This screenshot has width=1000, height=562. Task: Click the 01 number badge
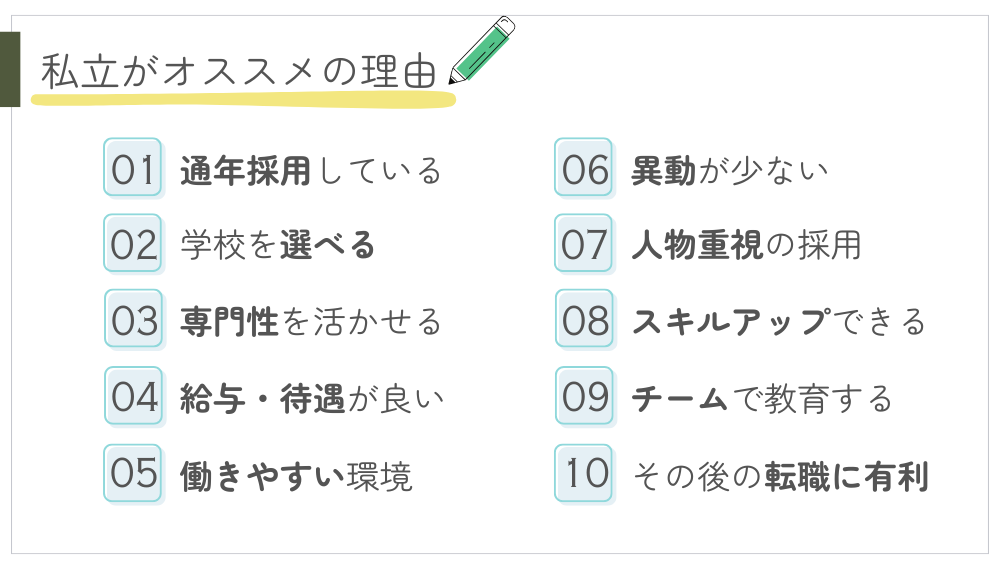point(134,167)
